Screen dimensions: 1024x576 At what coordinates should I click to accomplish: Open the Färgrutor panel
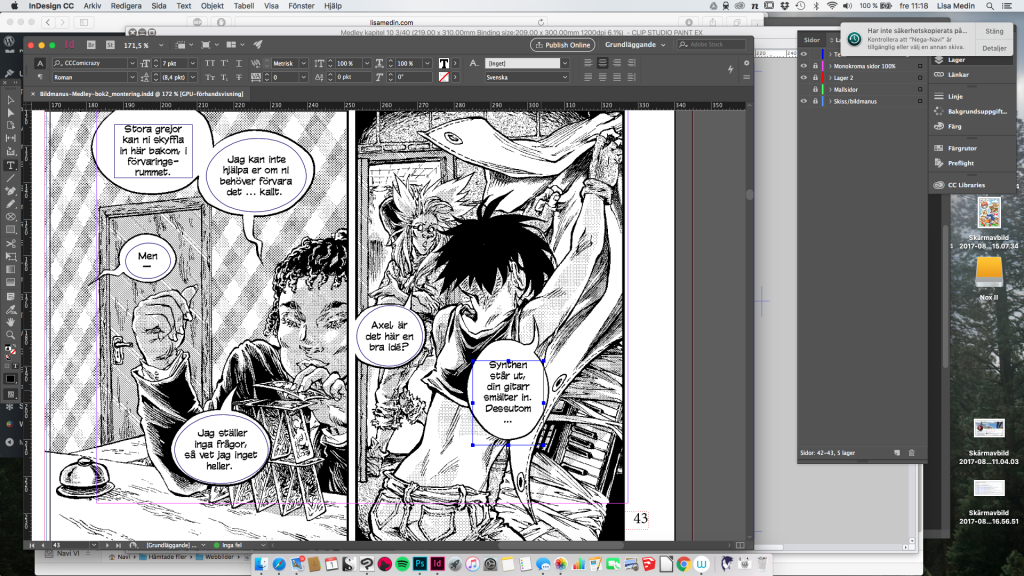pos(962,148)
